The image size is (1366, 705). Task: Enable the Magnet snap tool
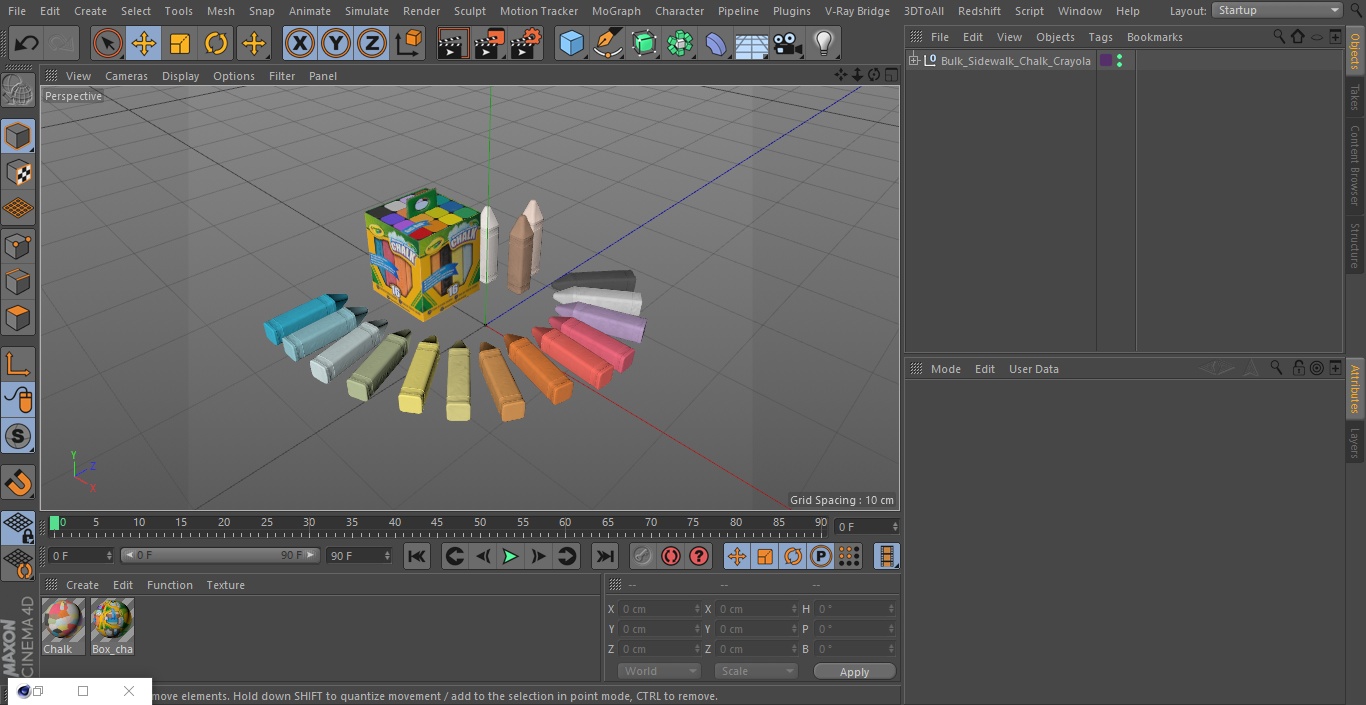tap(18, 484)
